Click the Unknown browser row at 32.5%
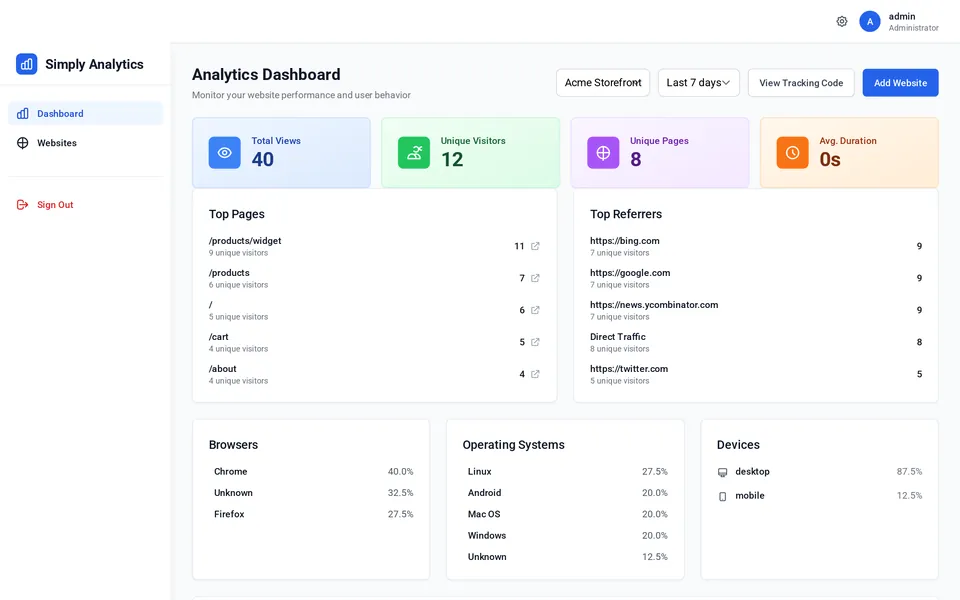Image resolution: width=960 pixels, height=600 pixels. tap(313, 493)
